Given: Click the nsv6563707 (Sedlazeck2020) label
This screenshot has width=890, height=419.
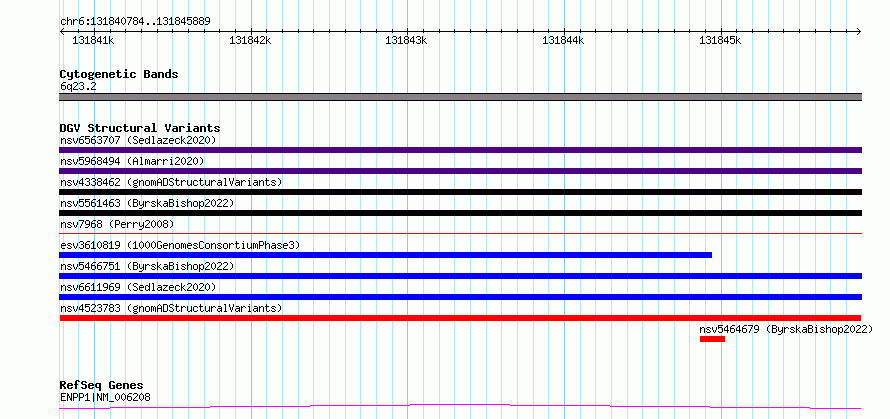Looking at the screenshot, I should click(x=138, y=140).
